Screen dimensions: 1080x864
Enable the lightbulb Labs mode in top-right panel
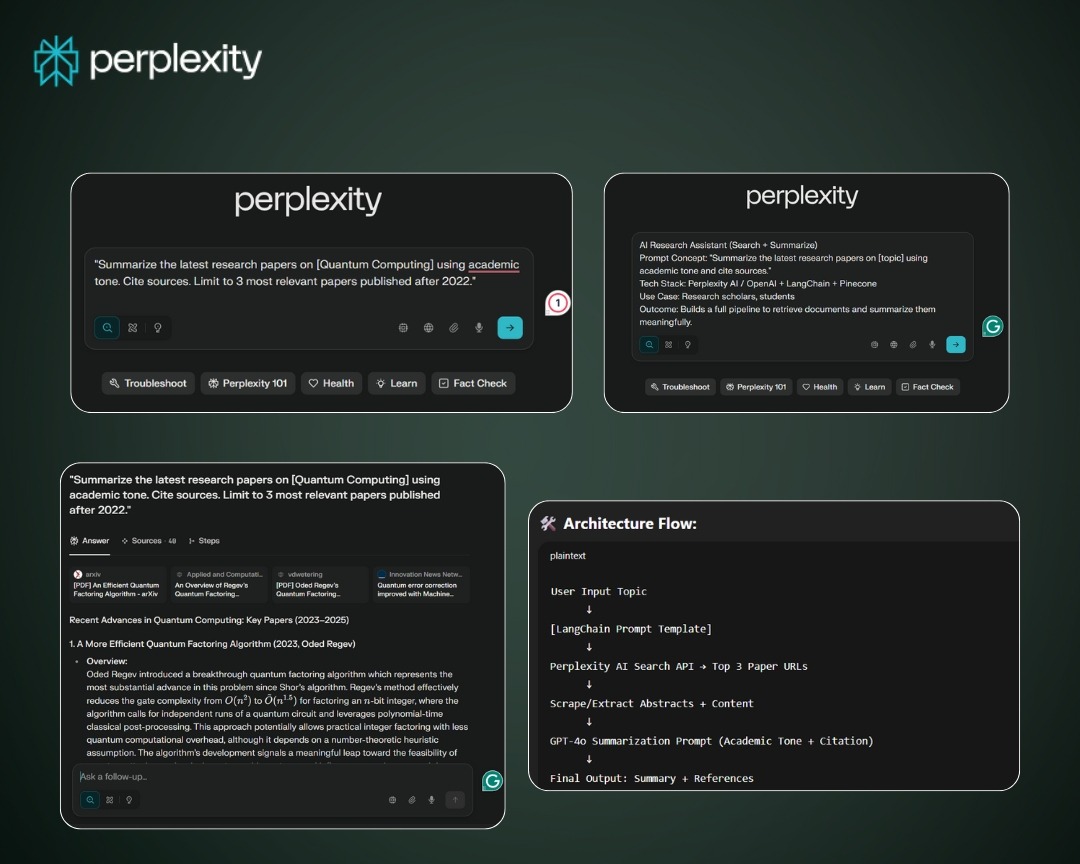[688, 344]
